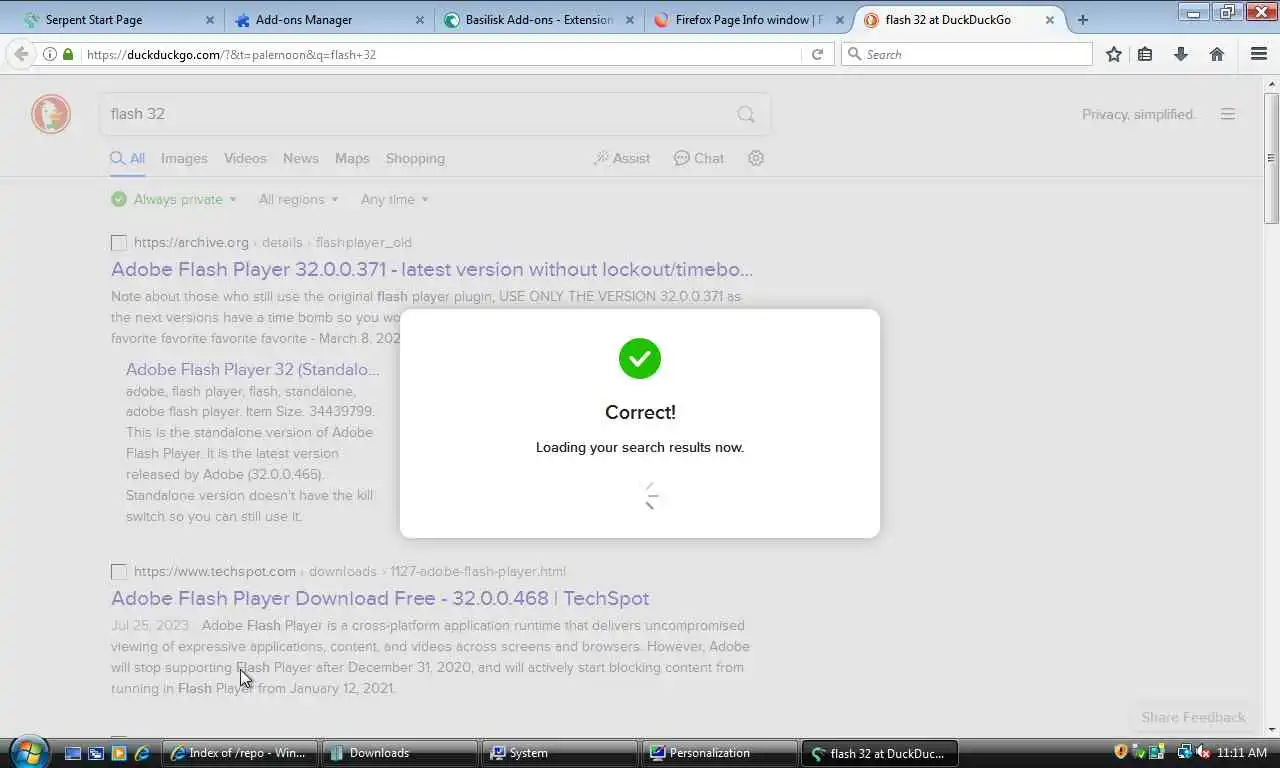This screenshot has width=1280, height=768.
Task: Open DuckDuckGo page side menu icon
Action: (1228, 114)
